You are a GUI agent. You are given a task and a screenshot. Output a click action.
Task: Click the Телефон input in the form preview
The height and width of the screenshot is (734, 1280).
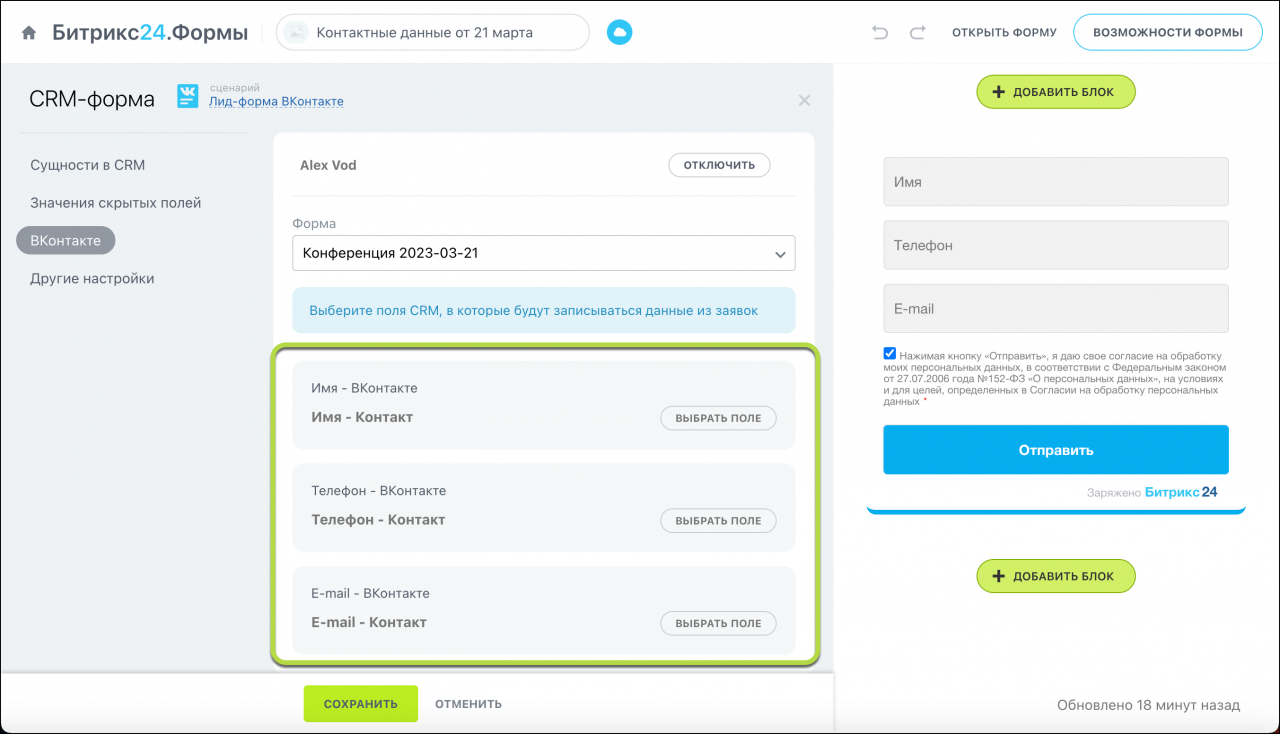point(1056,245)
